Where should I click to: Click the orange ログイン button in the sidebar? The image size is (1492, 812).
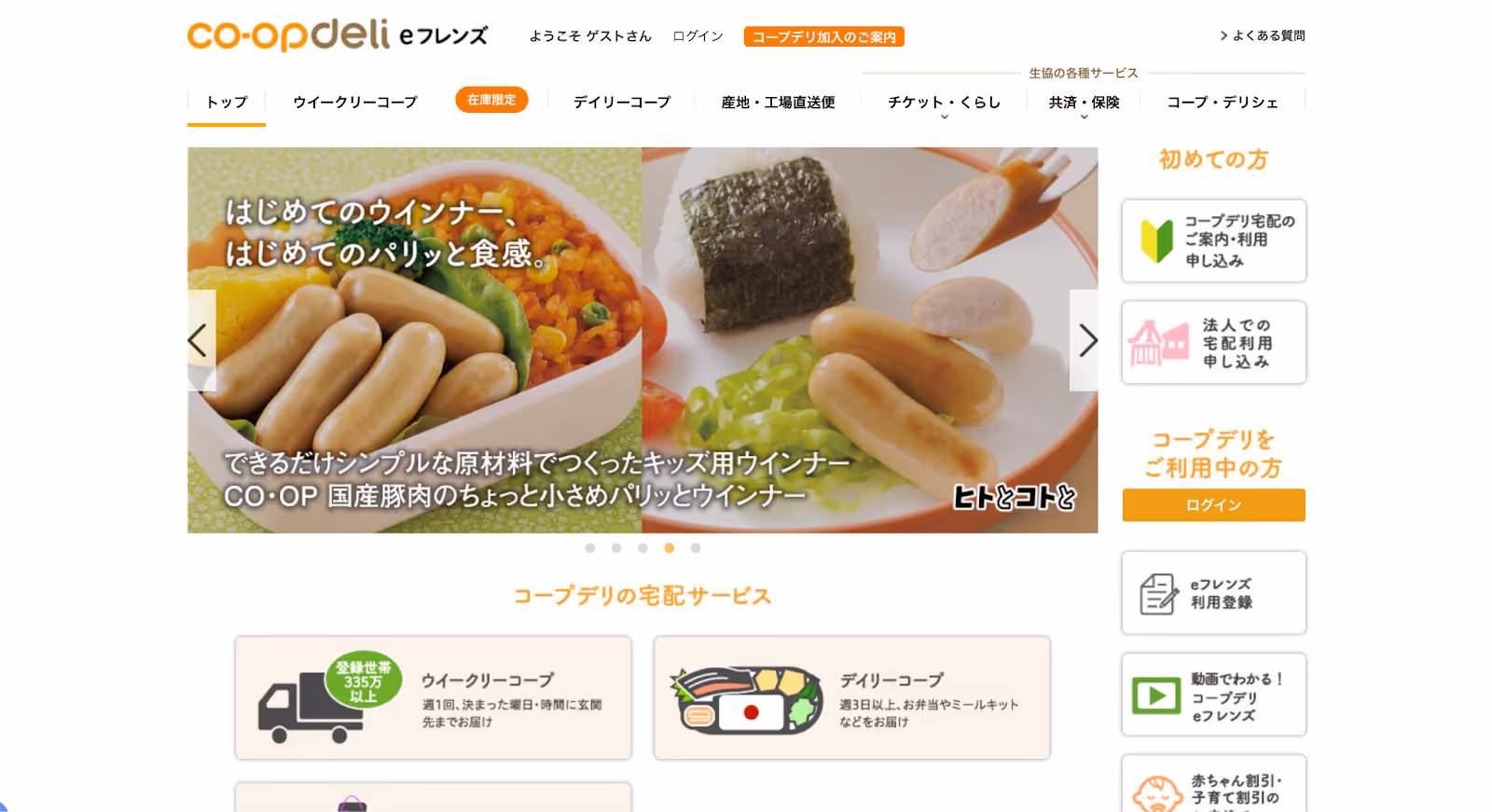coord(1213,505)
